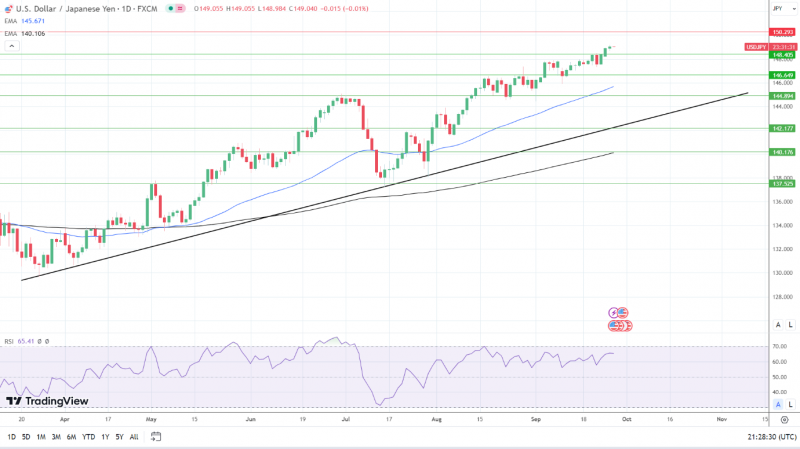Select the 6M time range
The image size is (800, 449).
[71, 437]
